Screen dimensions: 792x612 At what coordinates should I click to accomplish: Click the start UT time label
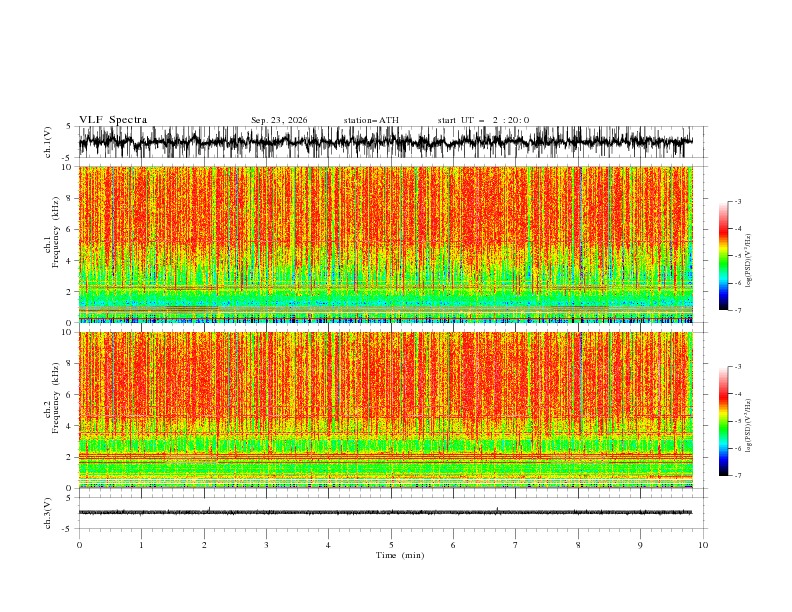(483, 120)
